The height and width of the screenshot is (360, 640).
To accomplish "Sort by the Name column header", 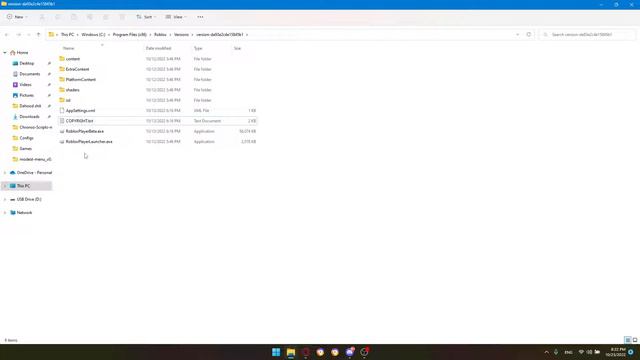I will point(69,48).
